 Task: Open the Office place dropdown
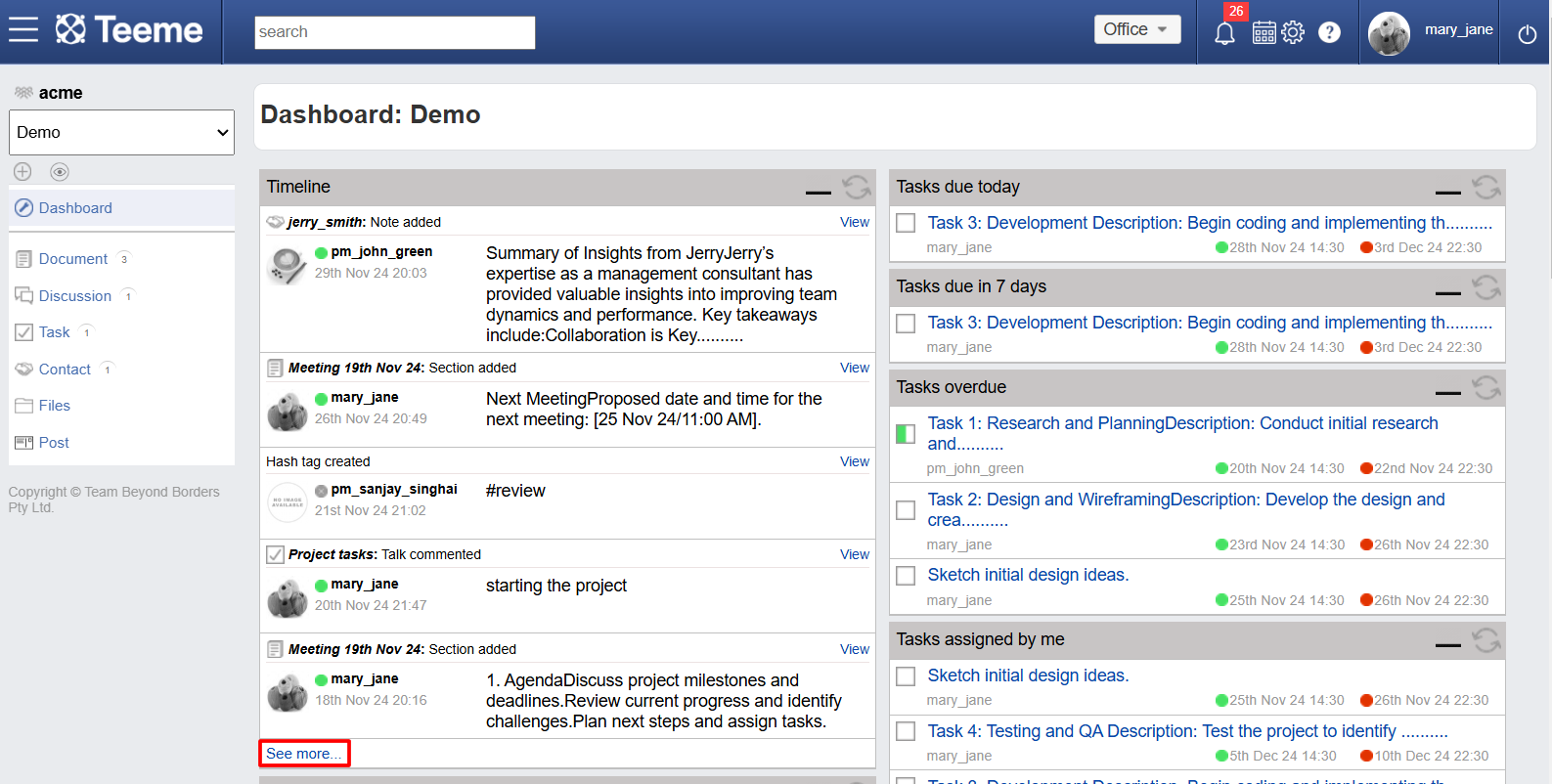click(1136, 29)
